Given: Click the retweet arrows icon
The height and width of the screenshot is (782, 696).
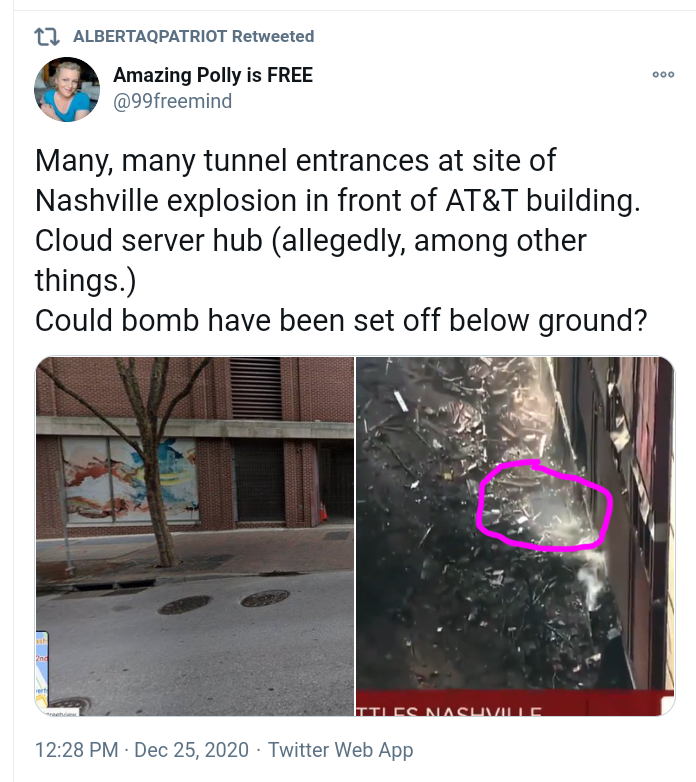Looking at the screenshot, I should tap(47, 36).
